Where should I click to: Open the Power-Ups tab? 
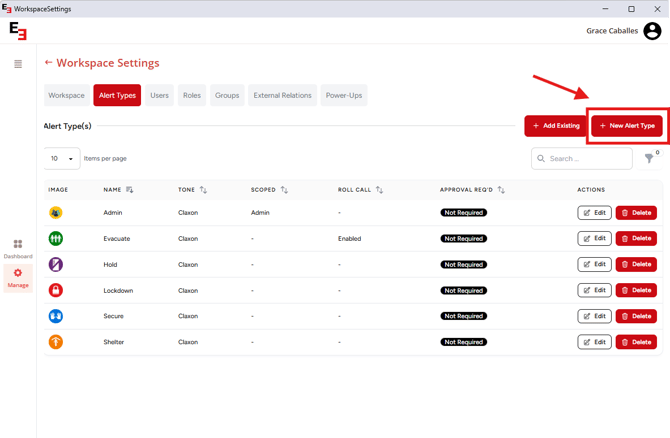[x=344, y=96]
